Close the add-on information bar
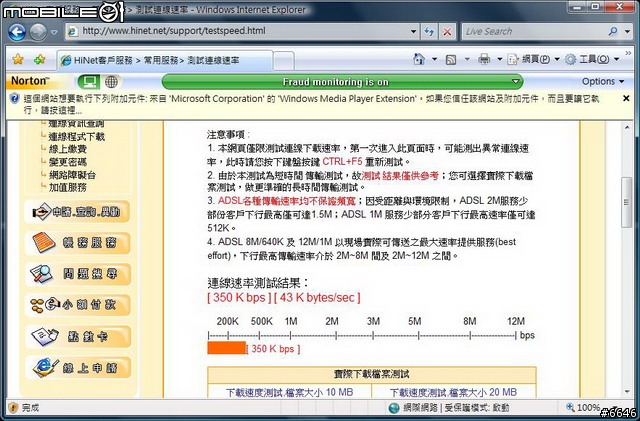The width and height of the screenshot is (640, 421). pyautogui.click(x=626, y=98)
